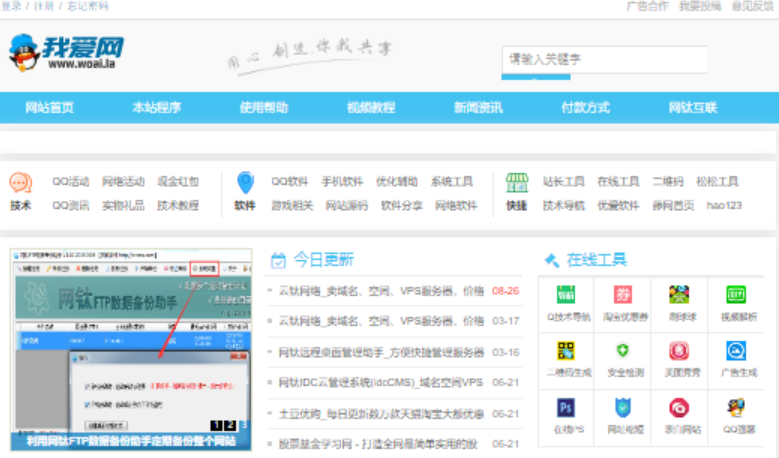The width and height of the screenshot is (779, 458).
Task: Switch carousel to slide 2
Action: 230,425
